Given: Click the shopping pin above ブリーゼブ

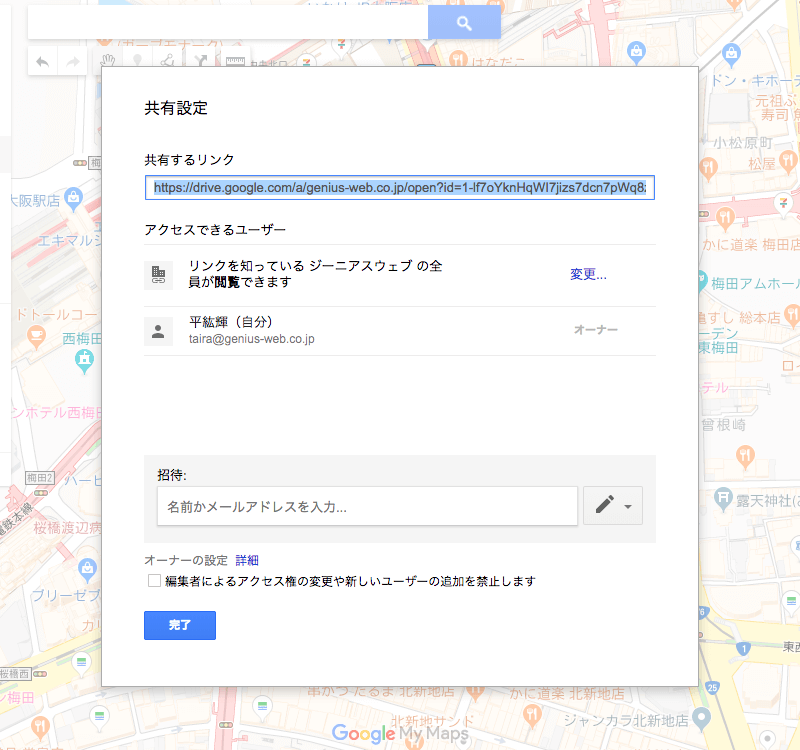Looking at the screenshot, I should coord(87,570).
